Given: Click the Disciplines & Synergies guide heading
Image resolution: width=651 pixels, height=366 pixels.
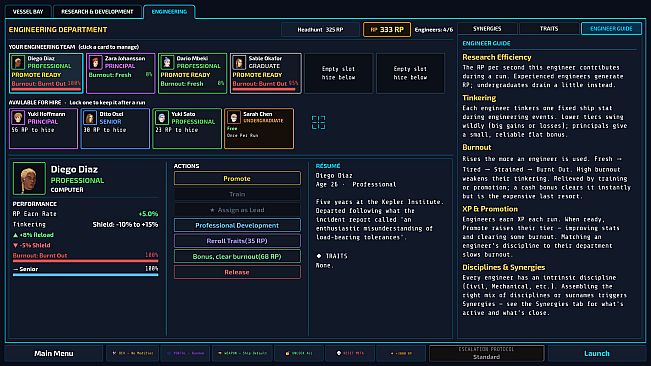Looking at the screenshot, I should click(504, 268).
